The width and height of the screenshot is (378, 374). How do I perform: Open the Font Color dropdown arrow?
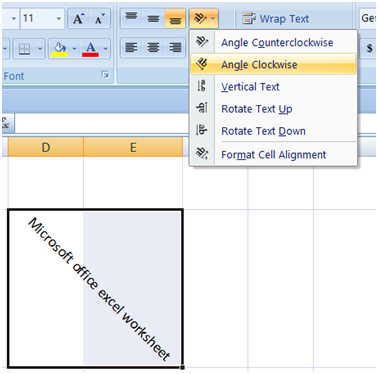pos(106,49)
